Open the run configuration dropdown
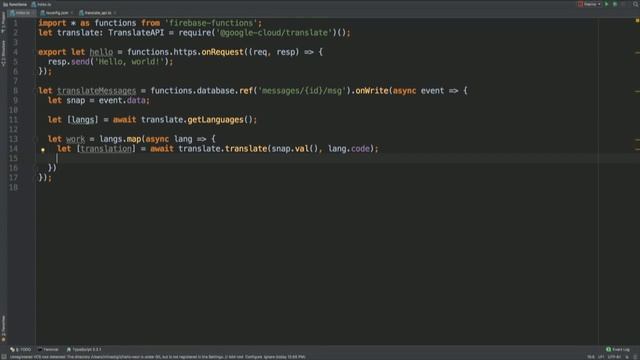The height and width of the screenshot is (360, 640). coord(589,4)
